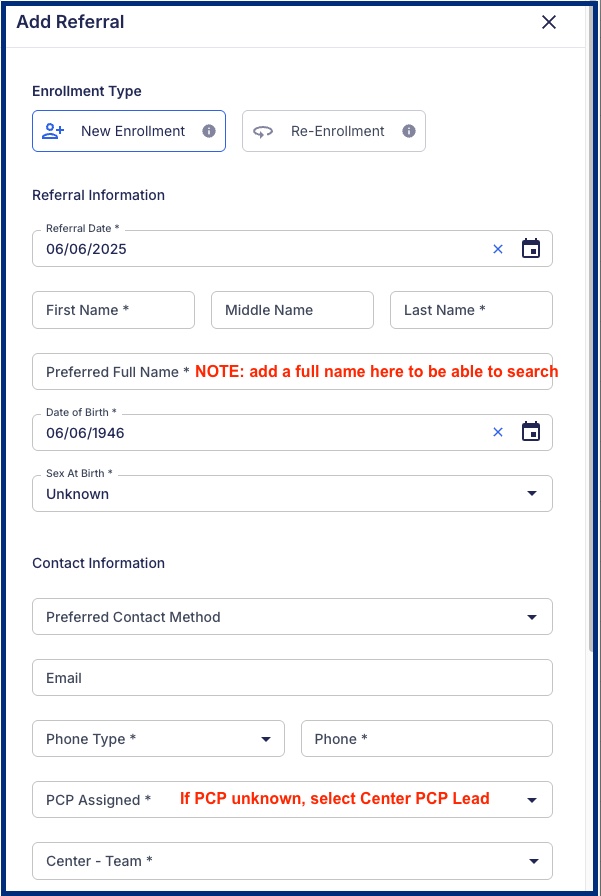The width and height of the screenshot is (601, 896).
Task: Click the Re-Enrollment info icon
Action: pos(408,131)
